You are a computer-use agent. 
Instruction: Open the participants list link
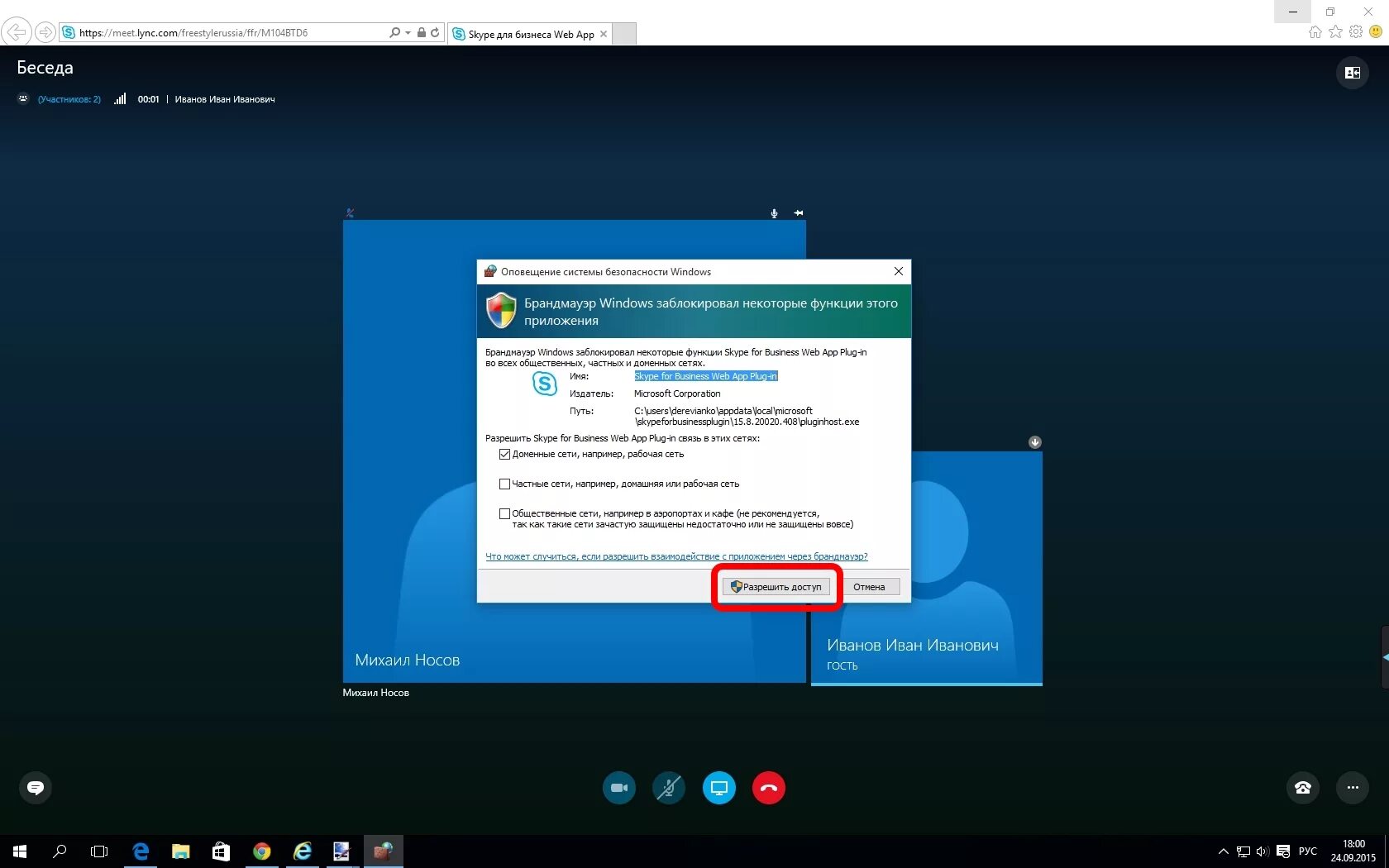[x=69, y=99]
